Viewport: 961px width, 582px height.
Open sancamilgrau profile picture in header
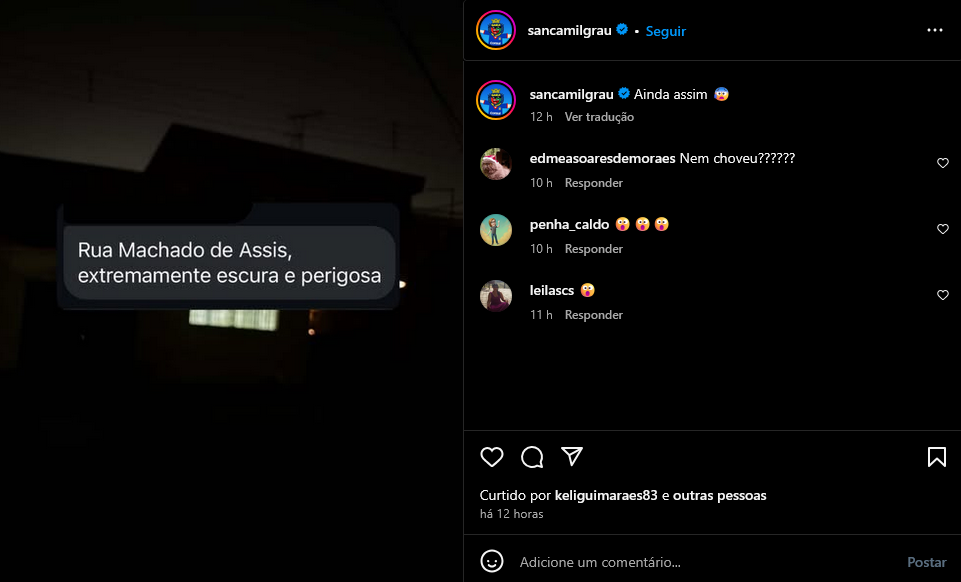pyautogui.click(x=496, y=30)
